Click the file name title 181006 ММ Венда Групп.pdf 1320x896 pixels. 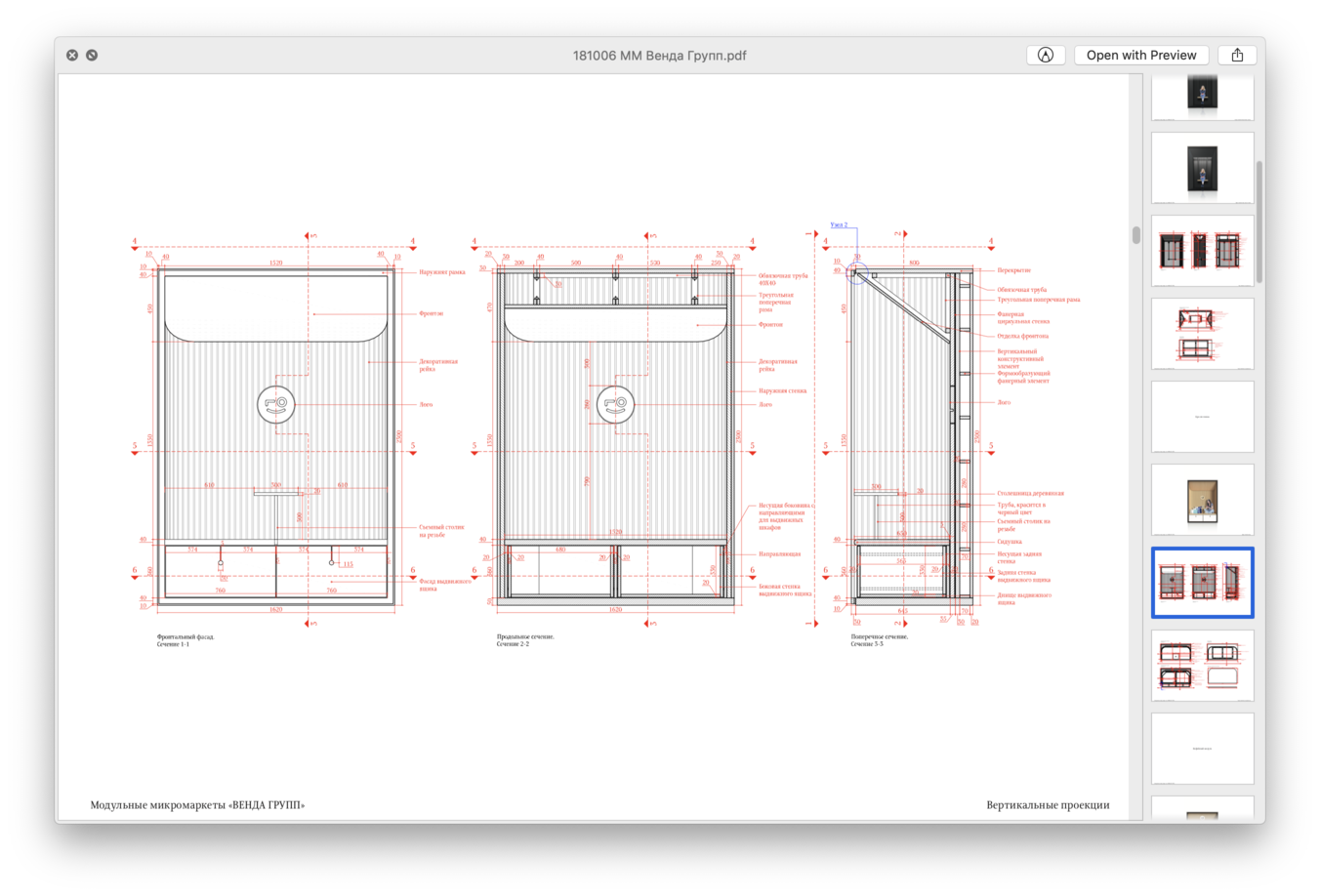click(659, 56)
